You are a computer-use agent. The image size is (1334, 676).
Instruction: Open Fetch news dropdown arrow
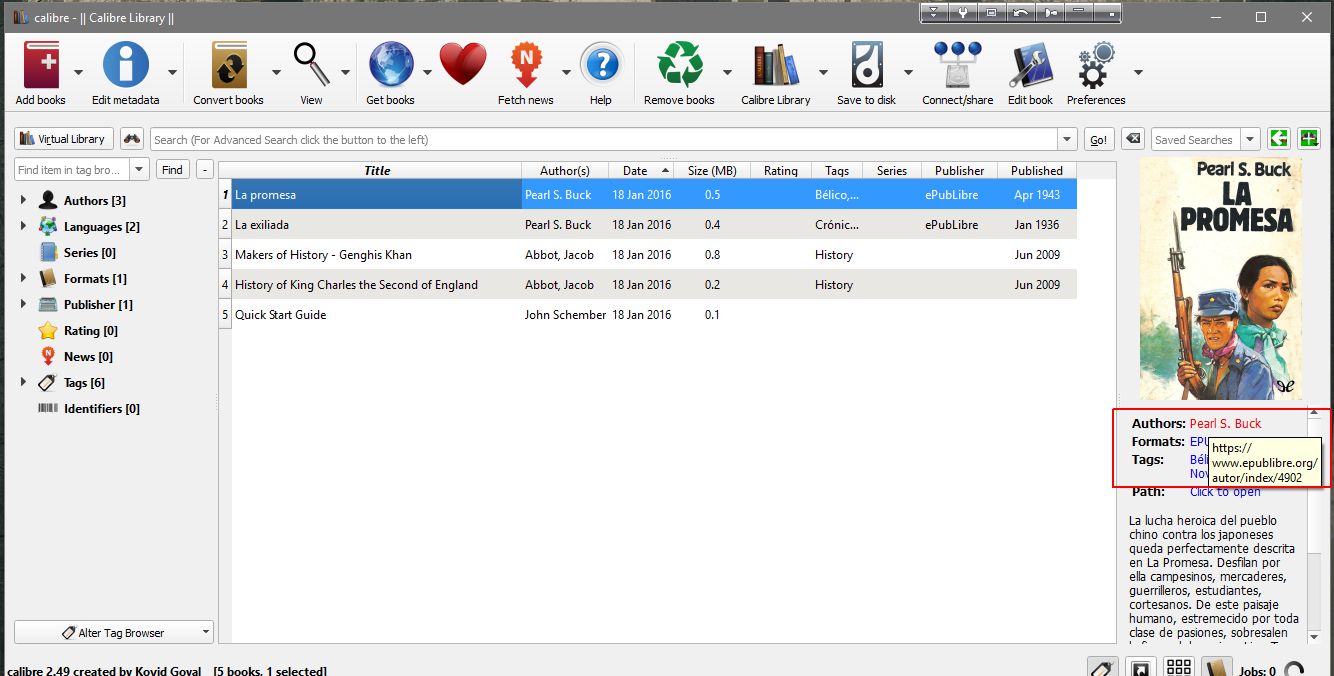tap(566, 72)
